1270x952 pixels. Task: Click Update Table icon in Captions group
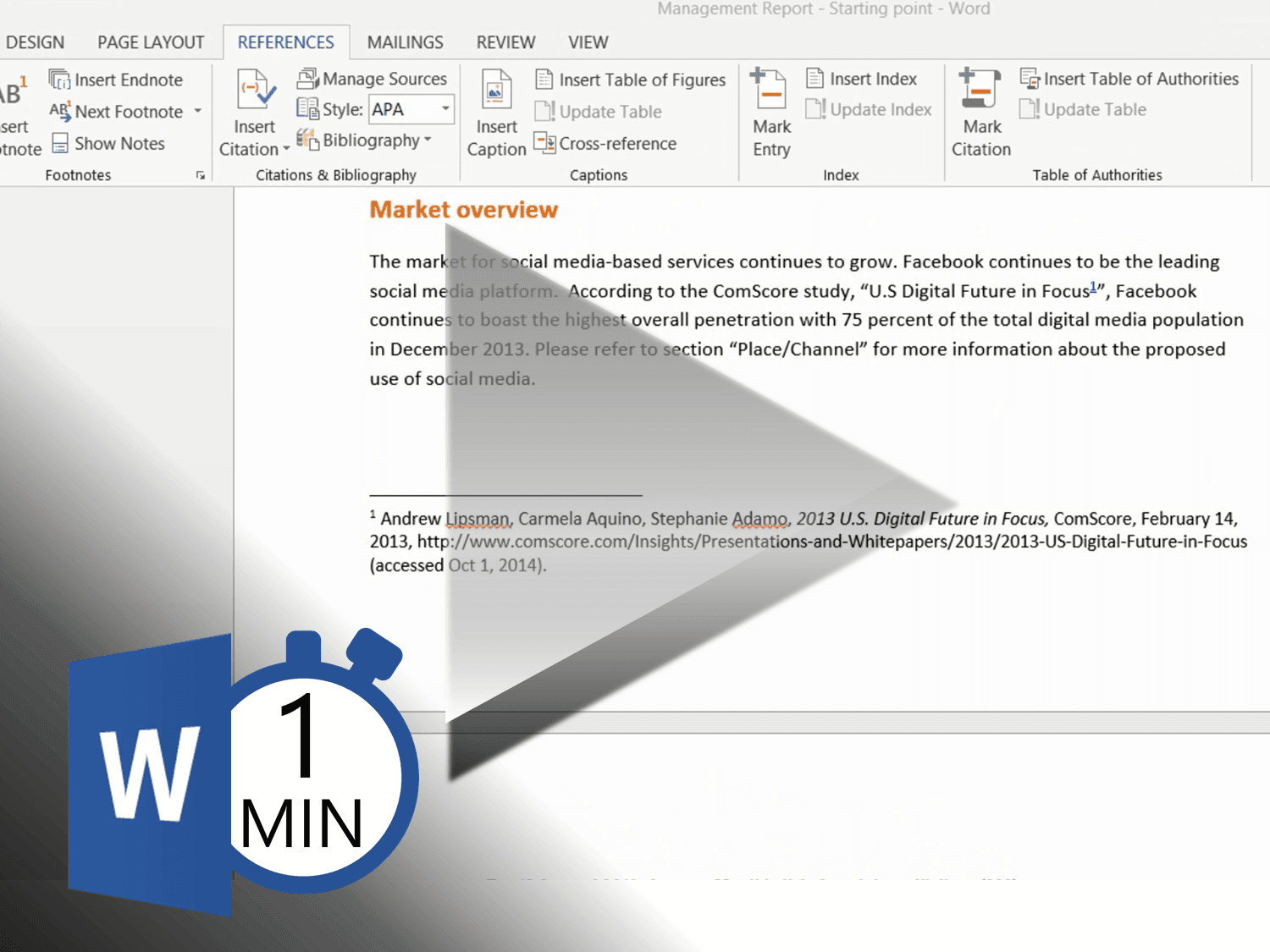point(544,111)
